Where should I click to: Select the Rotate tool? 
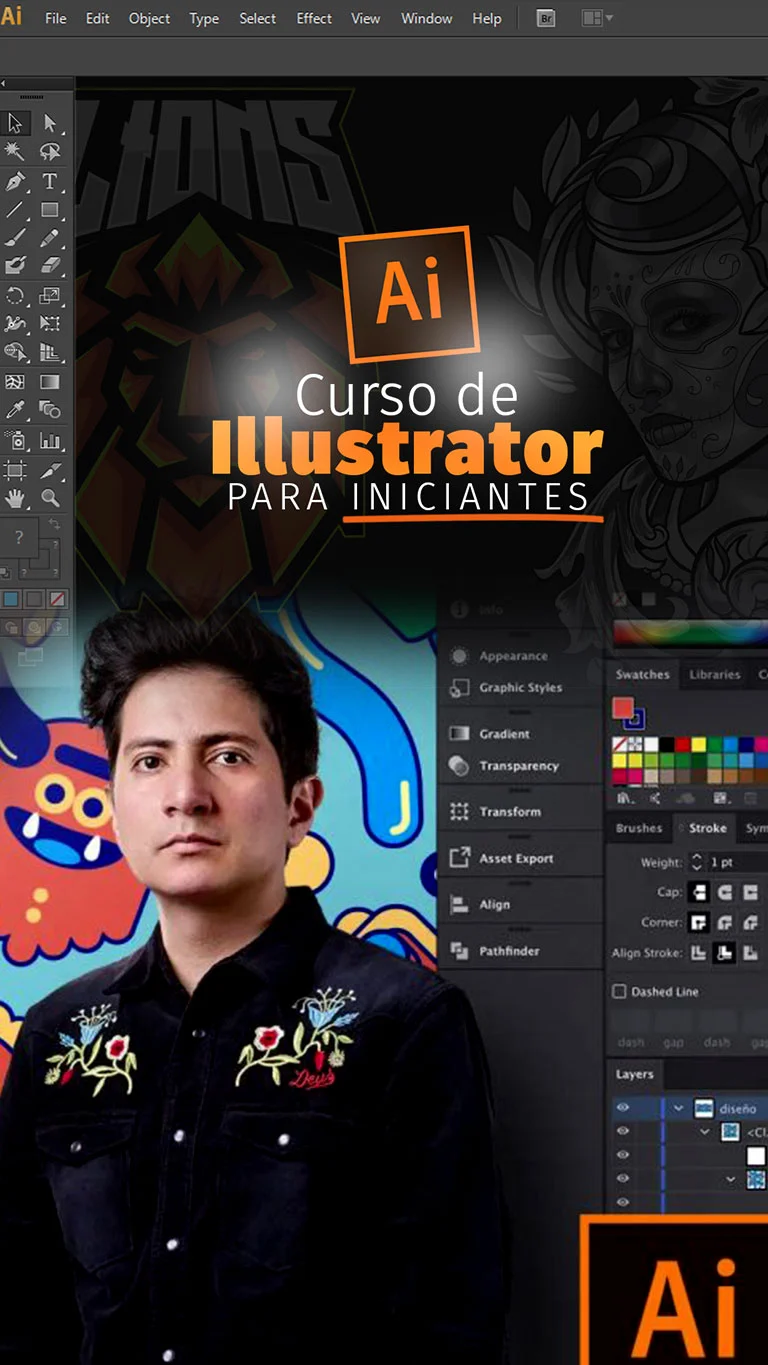click(x=15, y=295)
